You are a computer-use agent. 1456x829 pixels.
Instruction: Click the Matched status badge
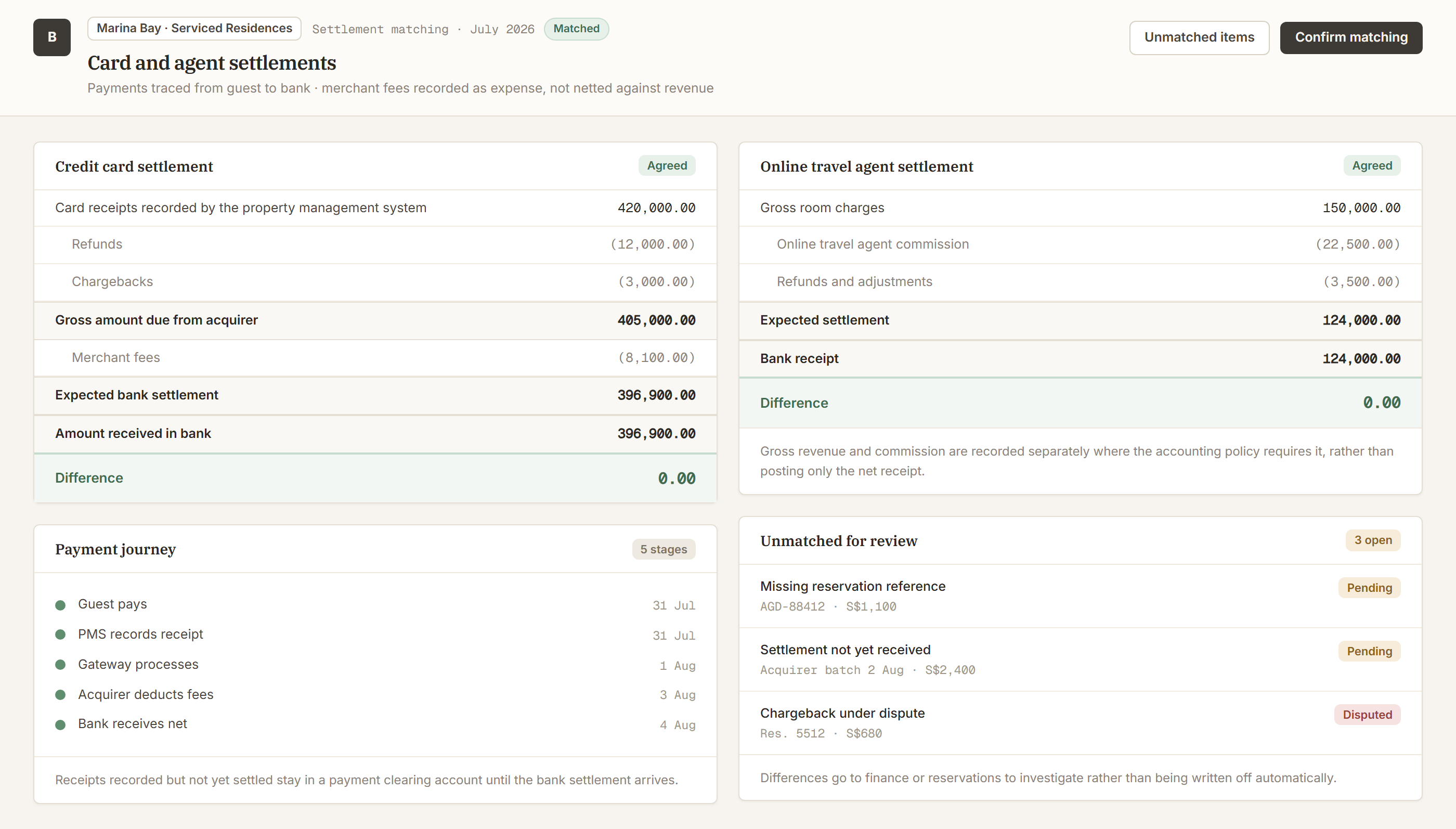click(x=576, y=29)
